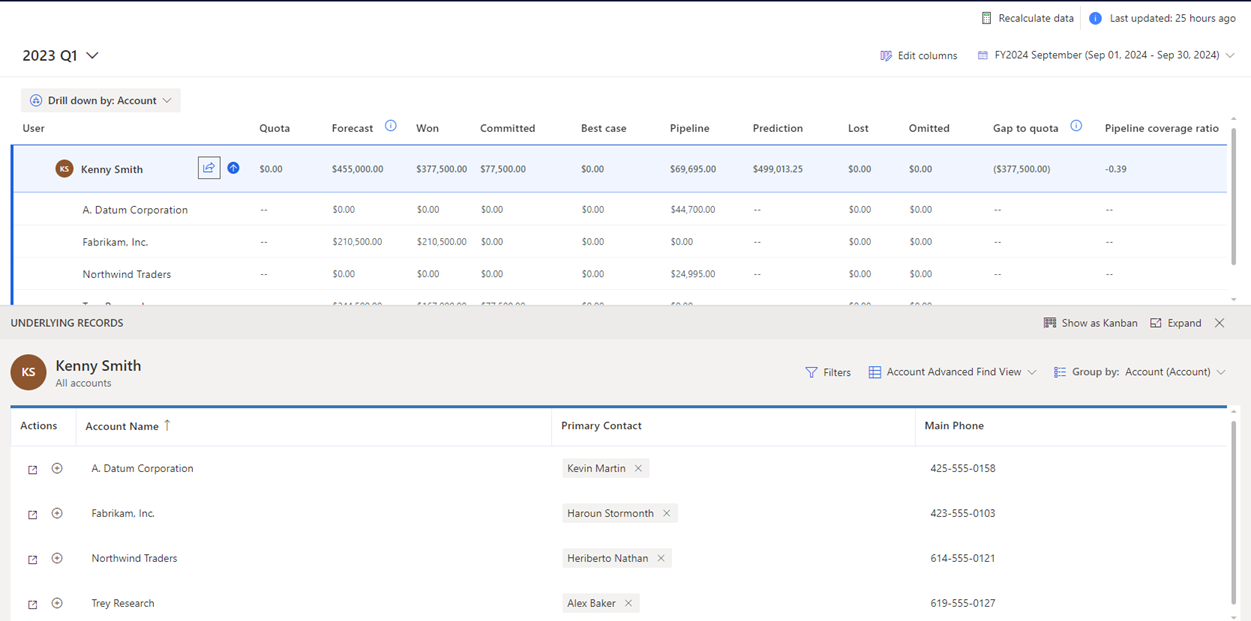The width and height of the screenshot is (1251, 621).
Task: Click the Gap to quota info icon
Action: pyautogui.click(x=1076, y=126)
